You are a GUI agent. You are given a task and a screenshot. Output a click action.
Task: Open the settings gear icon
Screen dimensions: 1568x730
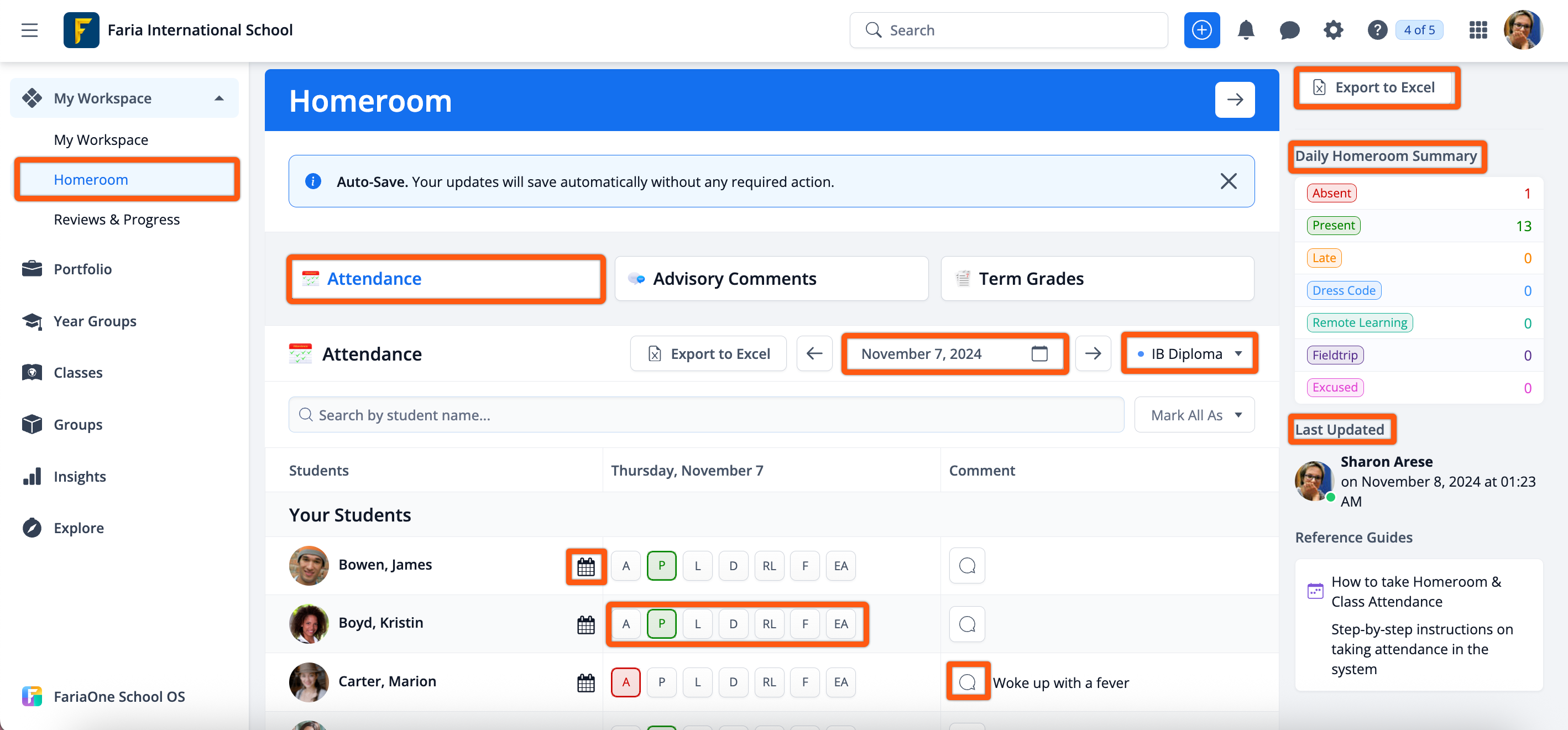point(1332,30)
